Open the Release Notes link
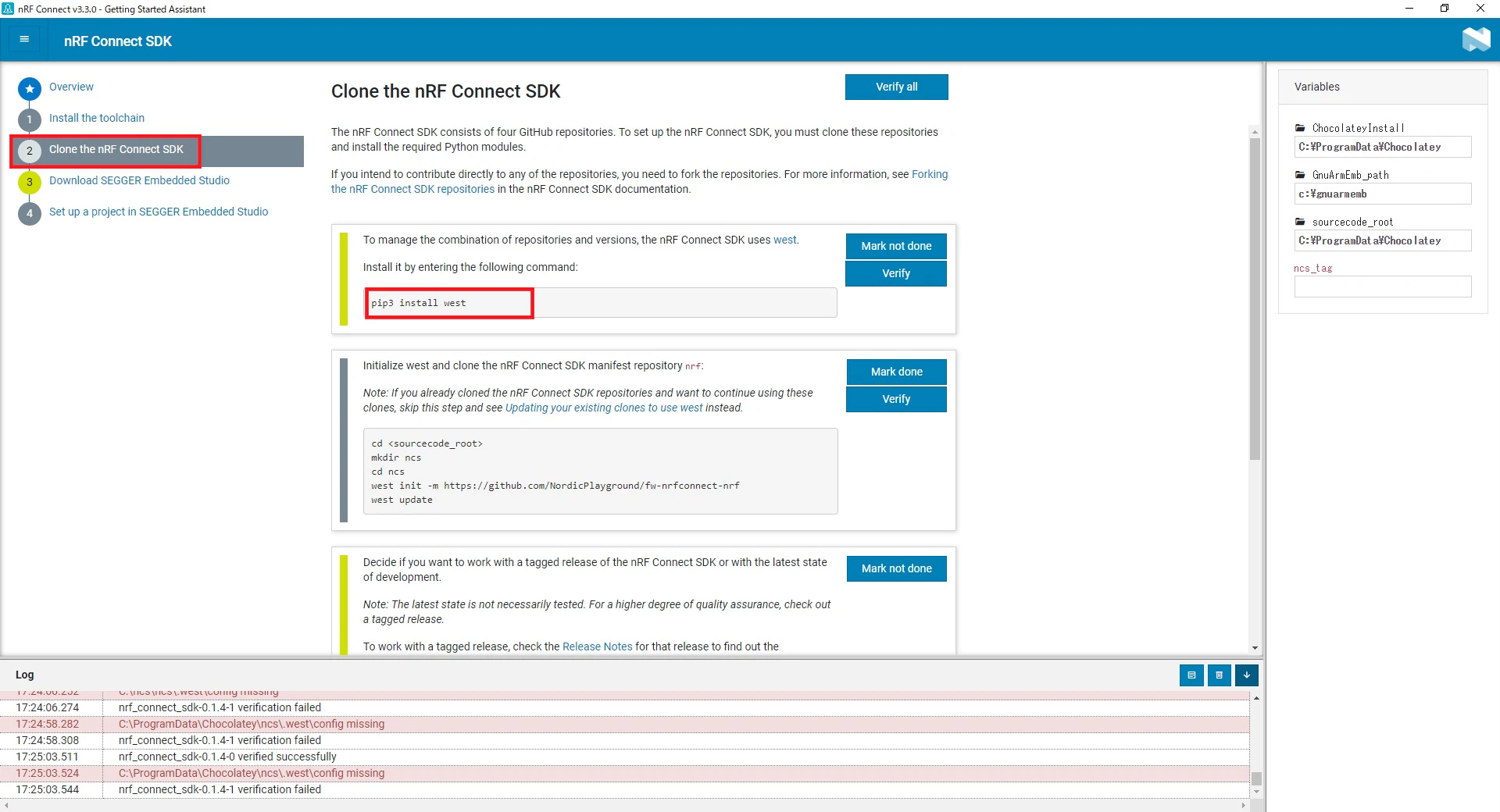 [597, 646]
